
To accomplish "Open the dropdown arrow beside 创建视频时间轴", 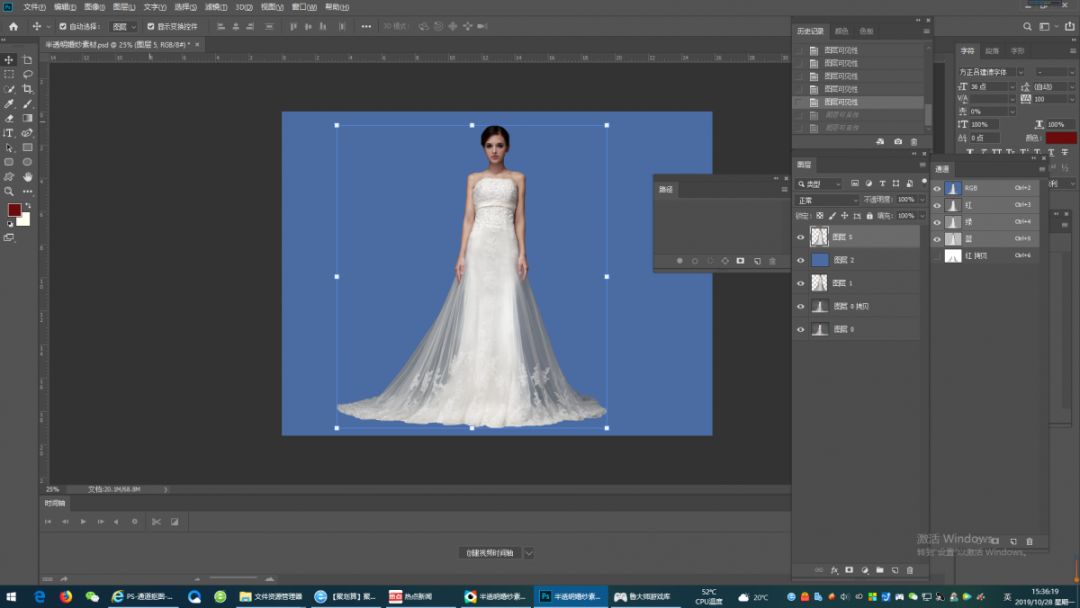I will 529,553.
